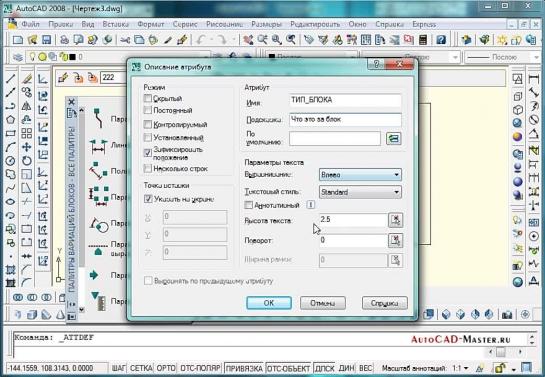Click the lock icon in status bar

point(500,368)
